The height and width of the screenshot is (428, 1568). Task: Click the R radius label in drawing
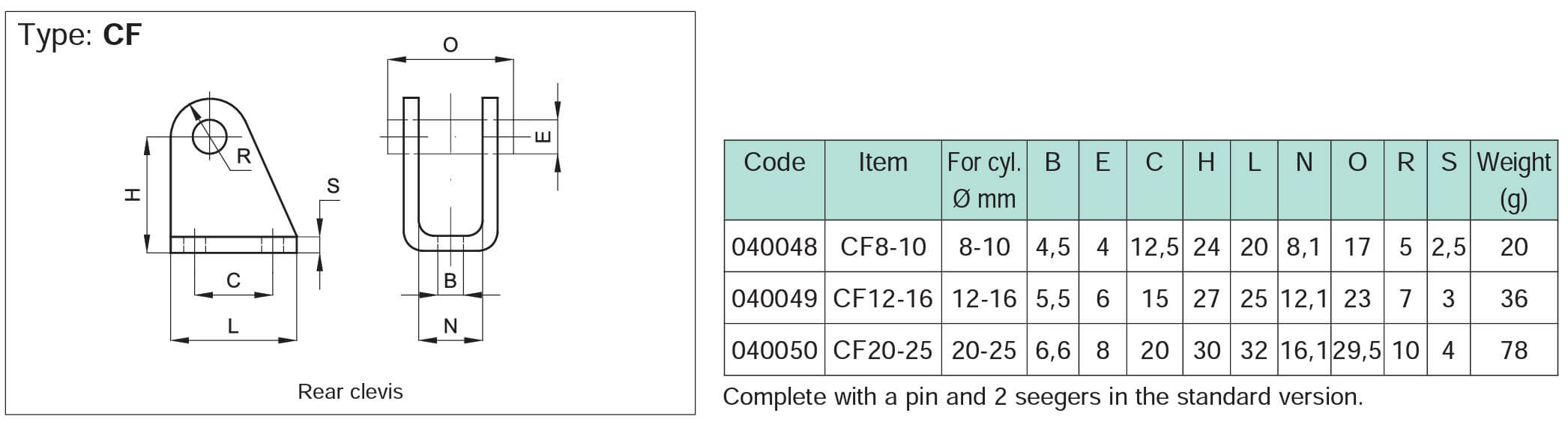point(244,157)
